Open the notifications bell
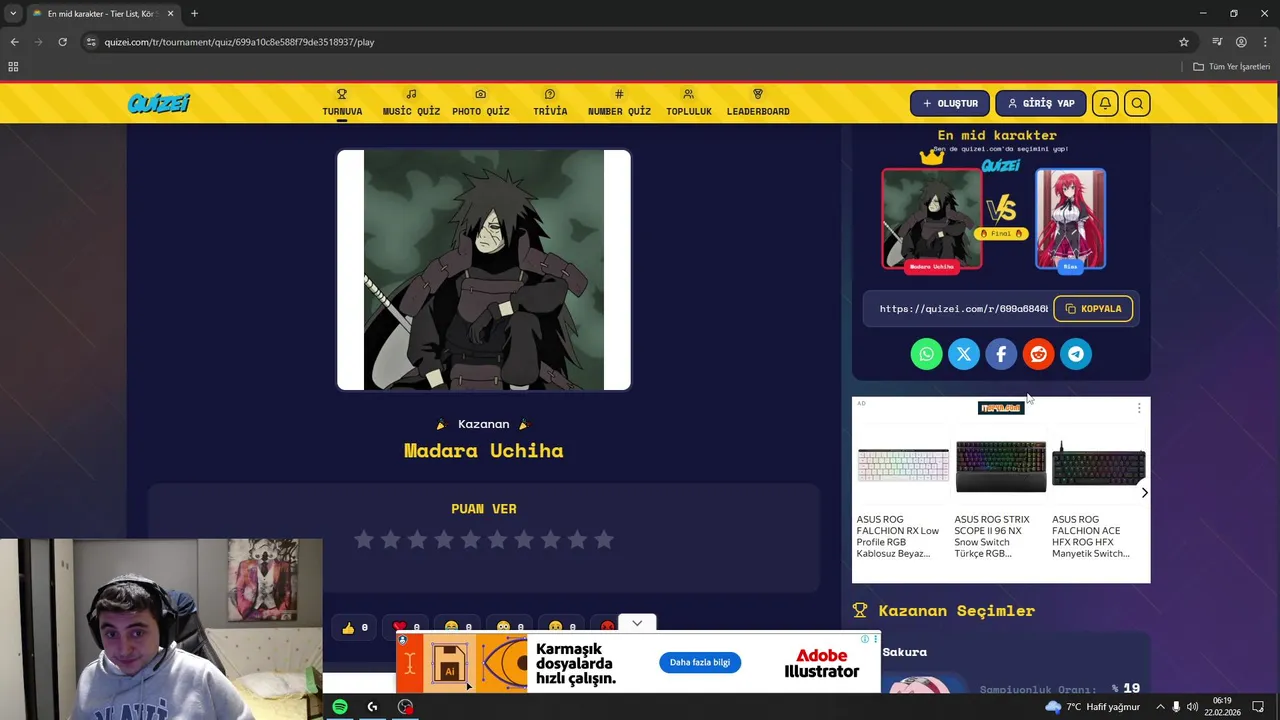The image size is (1280, 720). (1105, 103)
